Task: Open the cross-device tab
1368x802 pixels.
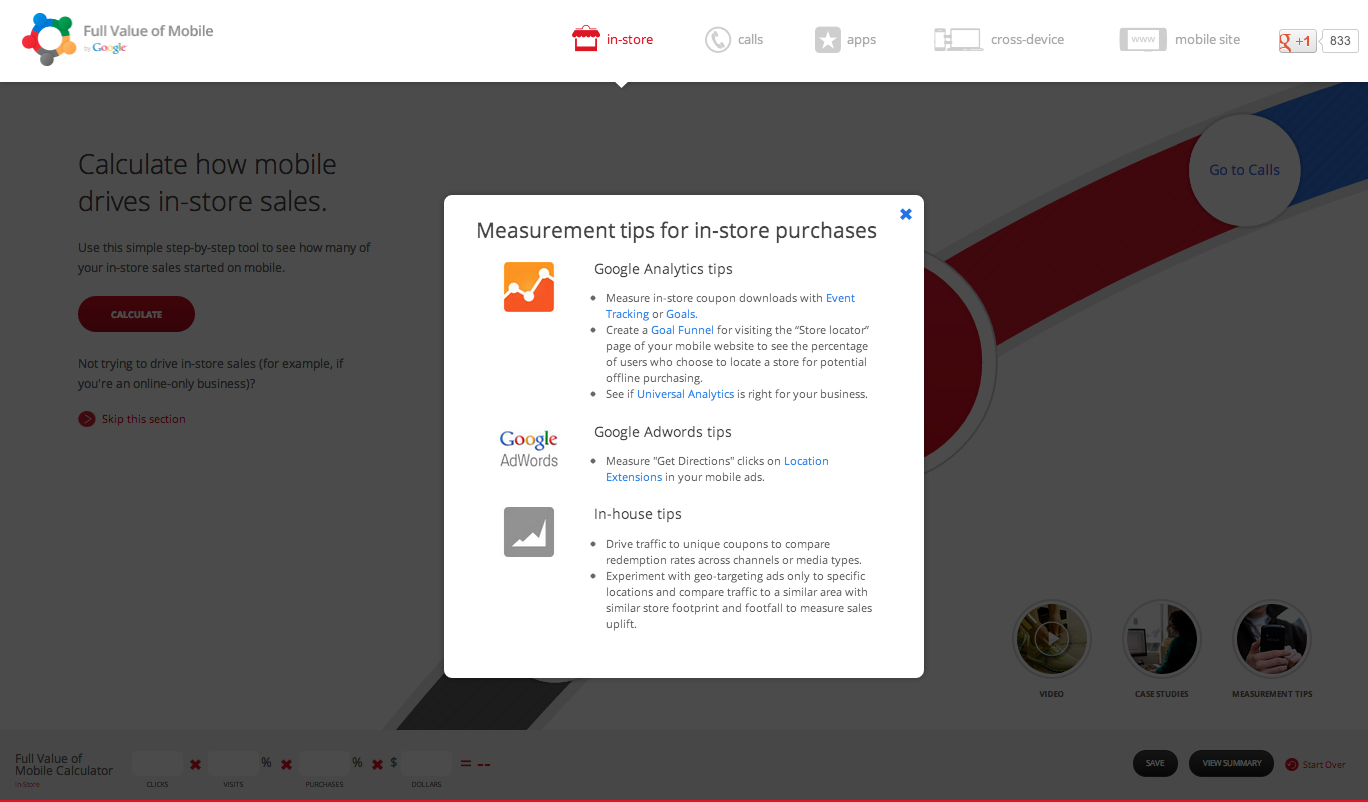Action: [x=999, y=40]
